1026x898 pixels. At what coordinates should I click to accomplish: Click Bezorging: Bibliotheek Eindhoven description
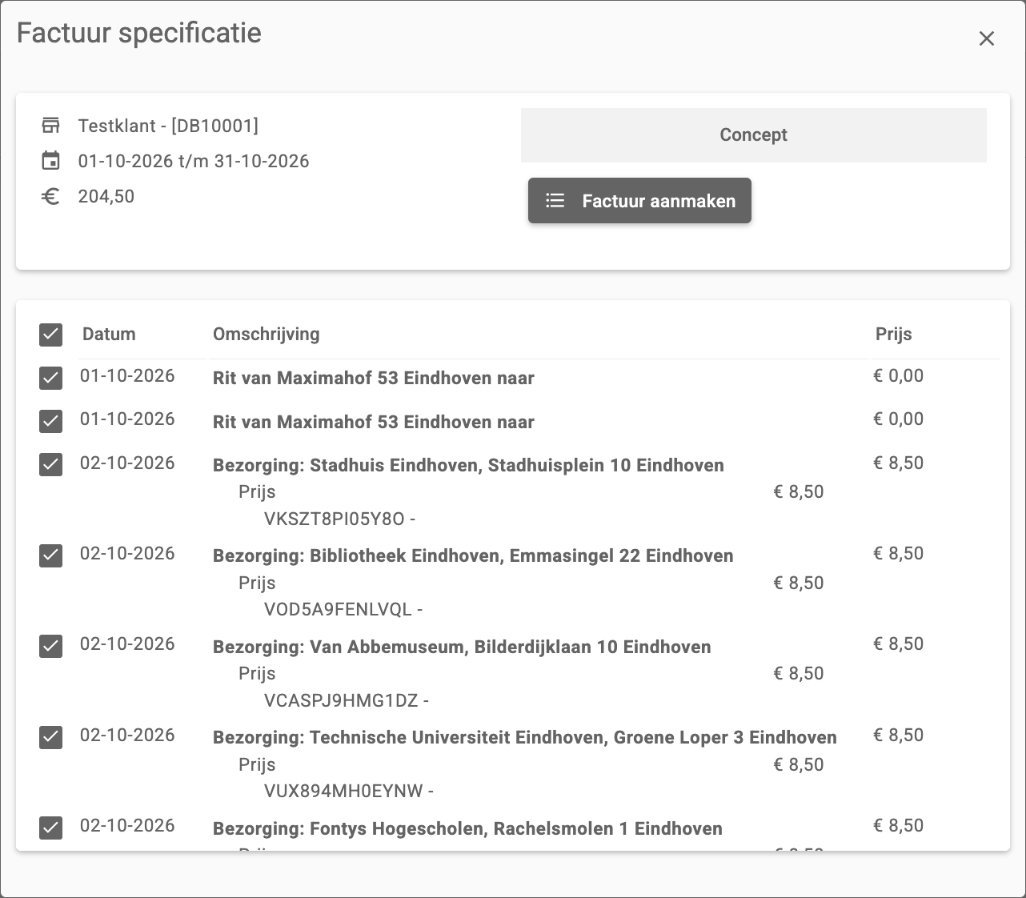(472, 556)
